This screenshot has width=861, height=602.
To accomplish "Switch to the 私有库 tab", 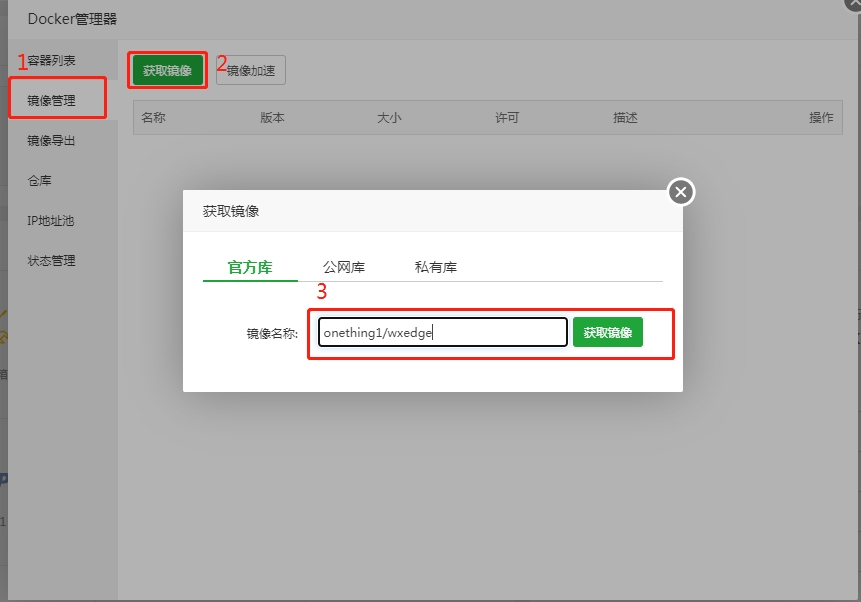I will click(x=436, y=268).
